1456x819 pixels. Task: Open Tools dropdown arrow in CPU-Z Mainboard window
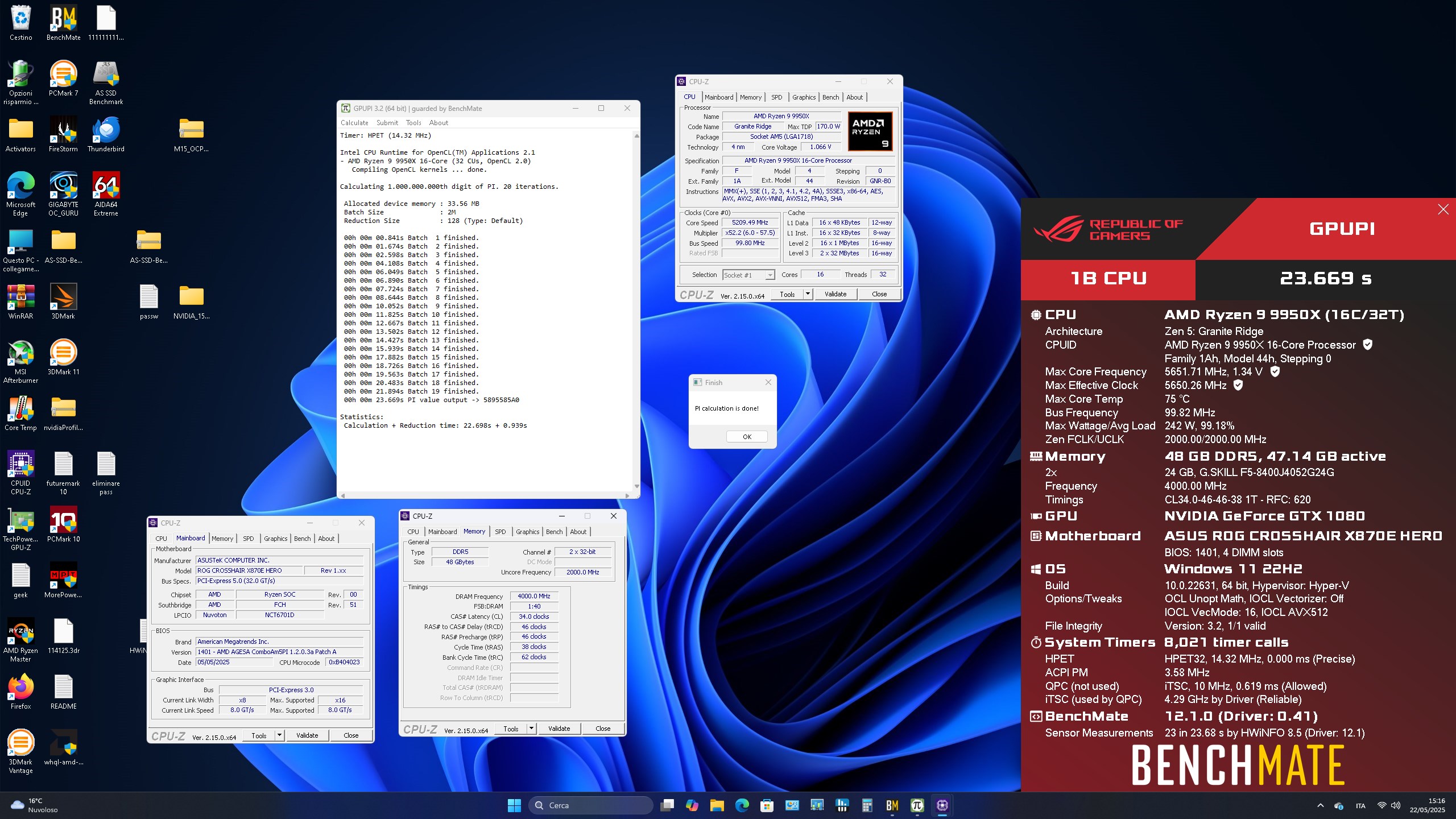click(x=279, y=735)
